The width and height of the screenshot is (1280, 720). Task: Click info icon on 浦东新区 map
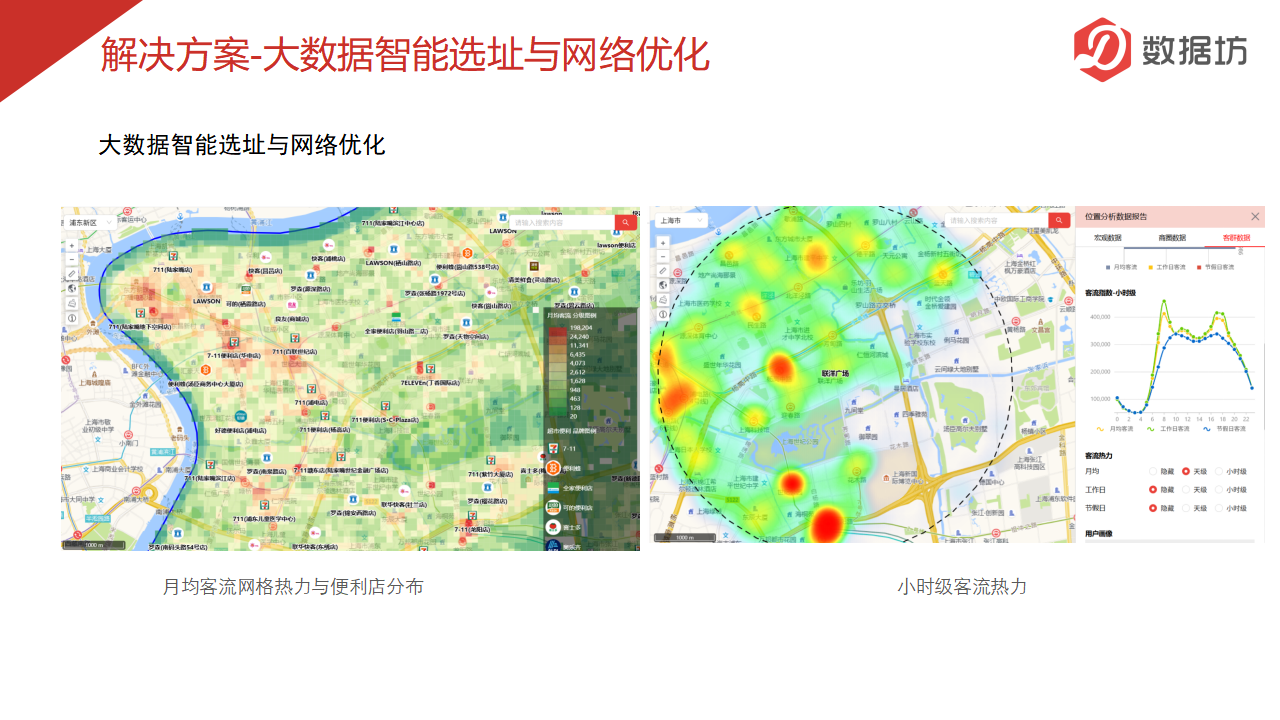(x=71, y=318)
